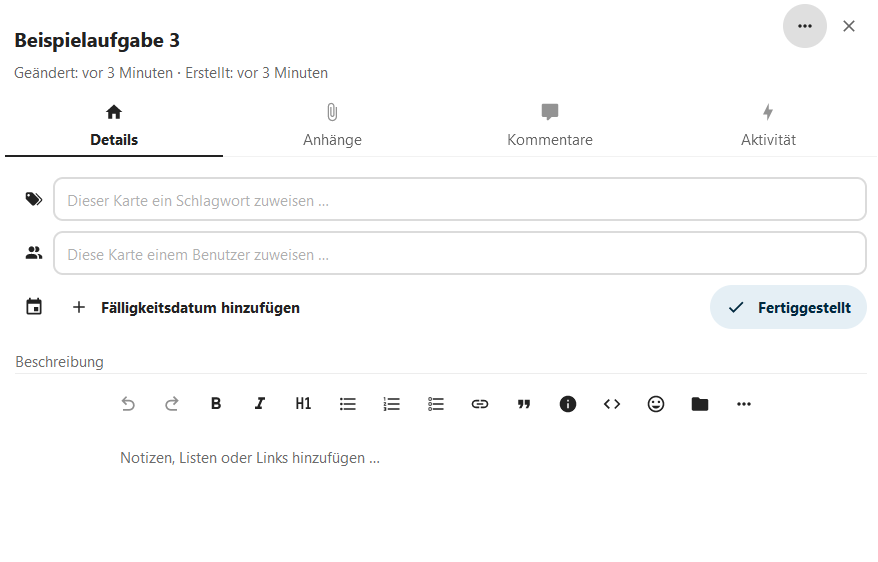Open the Kommentare tab

550,126
